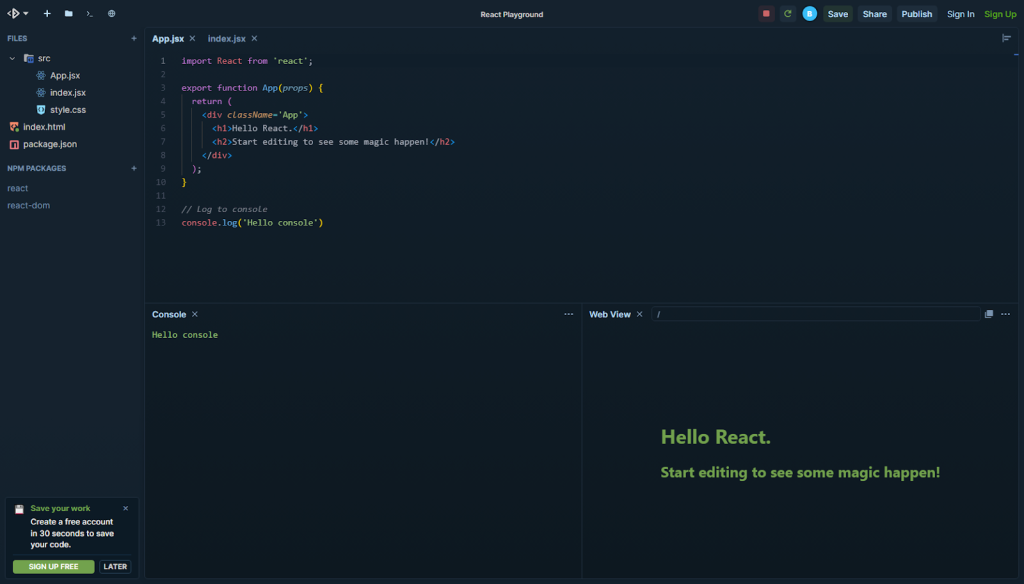Viewport: 1024px width, 584px height.
Task: Click the folder icon in the top toolbar
Action: click(x=69, y=13)
